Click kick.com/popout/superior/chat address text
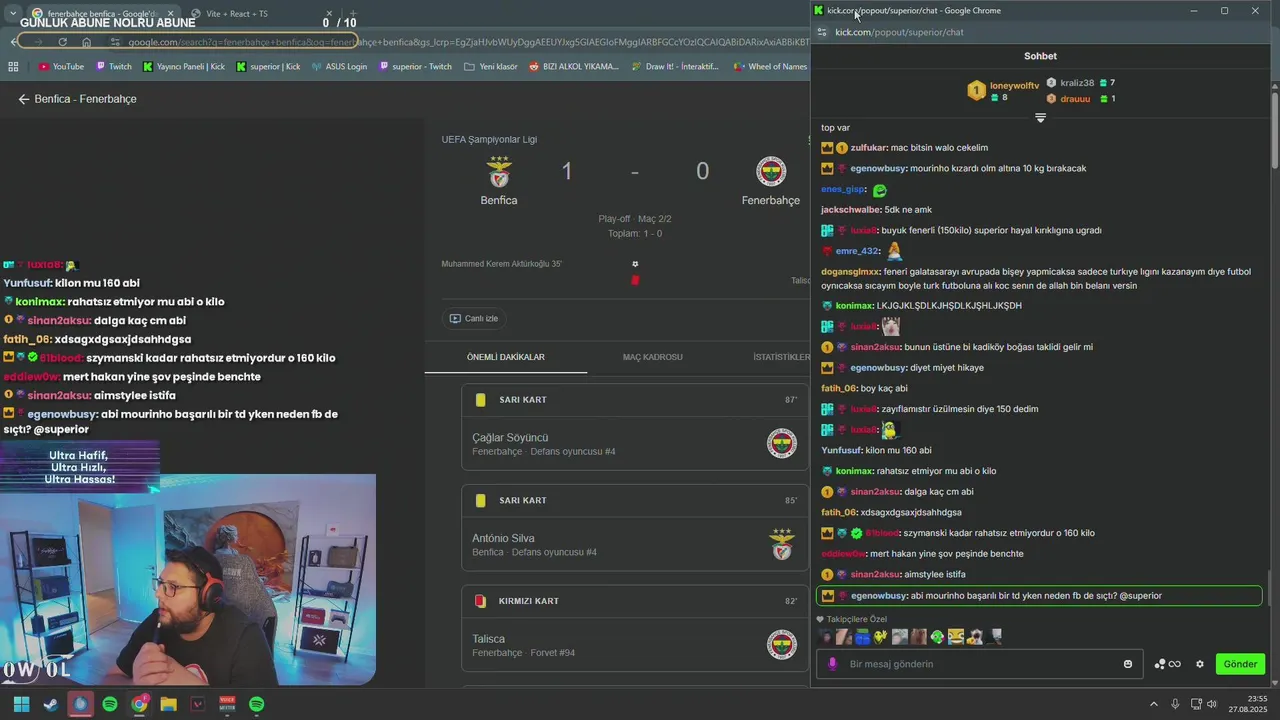This screenshot has height=720, width=1280. [x=899, y=32]
